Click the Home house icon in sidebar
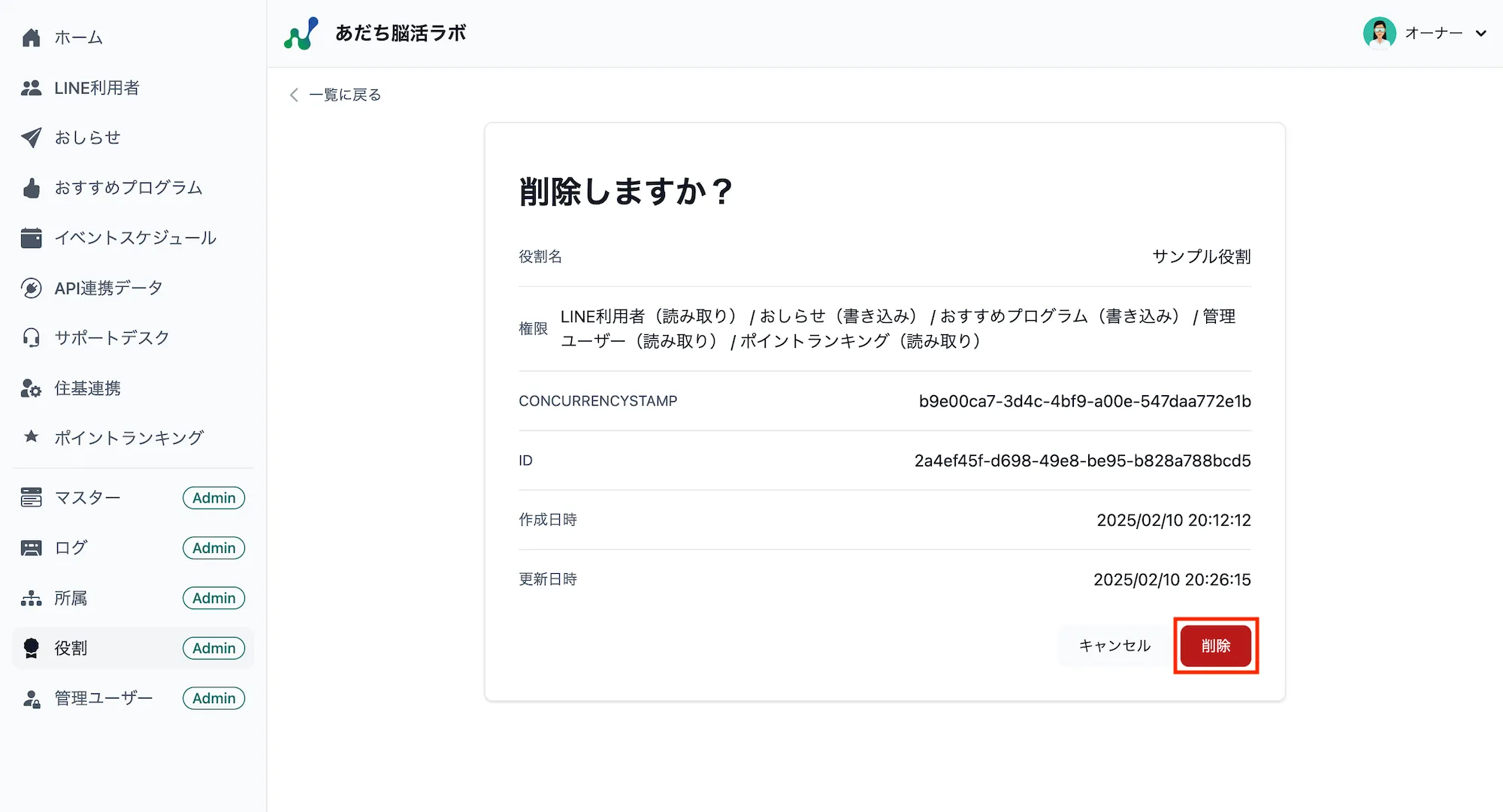 coord(31,38)
